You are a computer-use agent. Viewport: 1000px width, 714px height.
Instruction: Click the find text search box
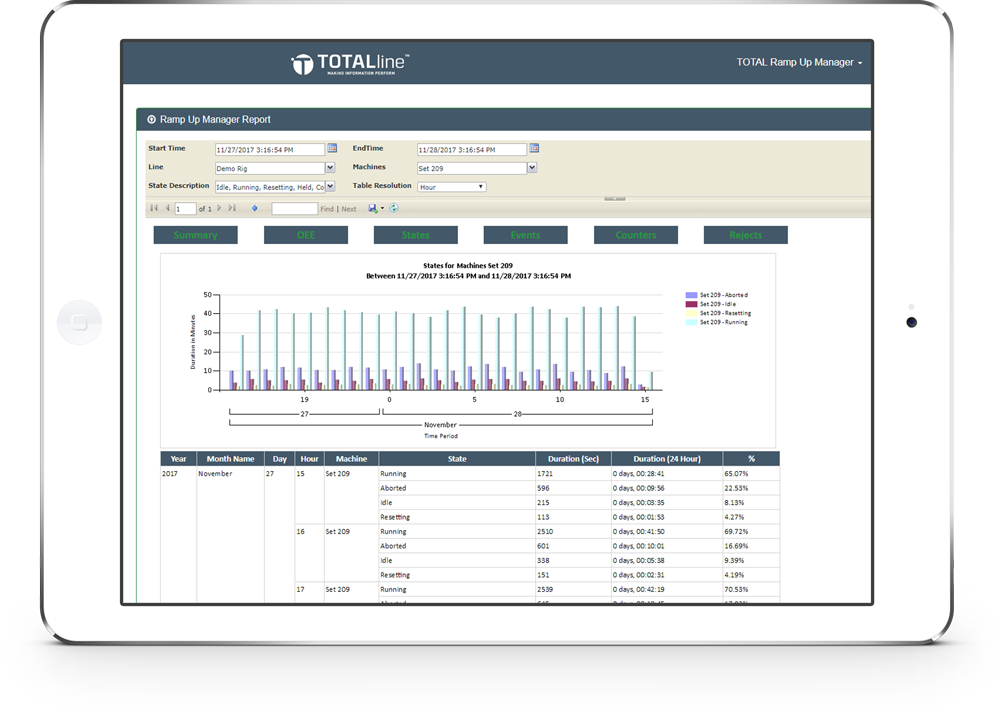click(x=295, y=208)
